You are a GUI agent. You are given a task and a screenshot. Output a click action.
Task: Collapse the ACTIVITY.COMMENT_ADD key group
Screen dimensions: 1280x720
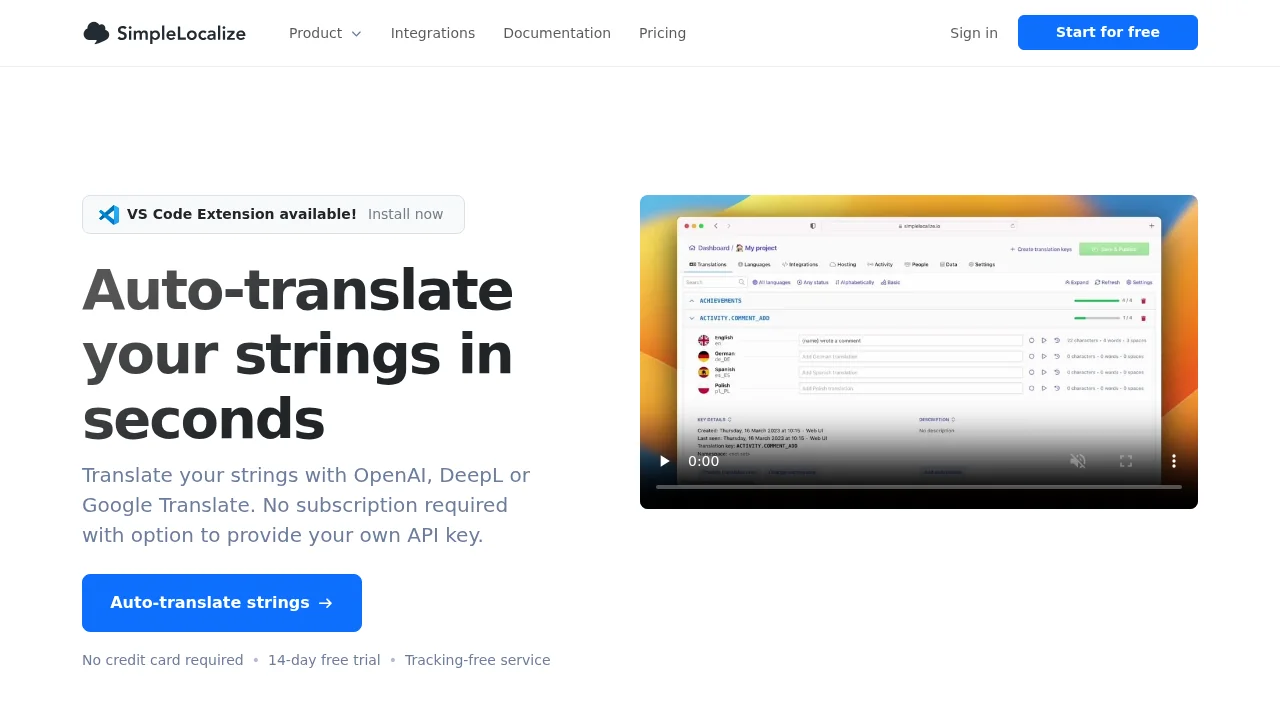click(x=692, y=317)
